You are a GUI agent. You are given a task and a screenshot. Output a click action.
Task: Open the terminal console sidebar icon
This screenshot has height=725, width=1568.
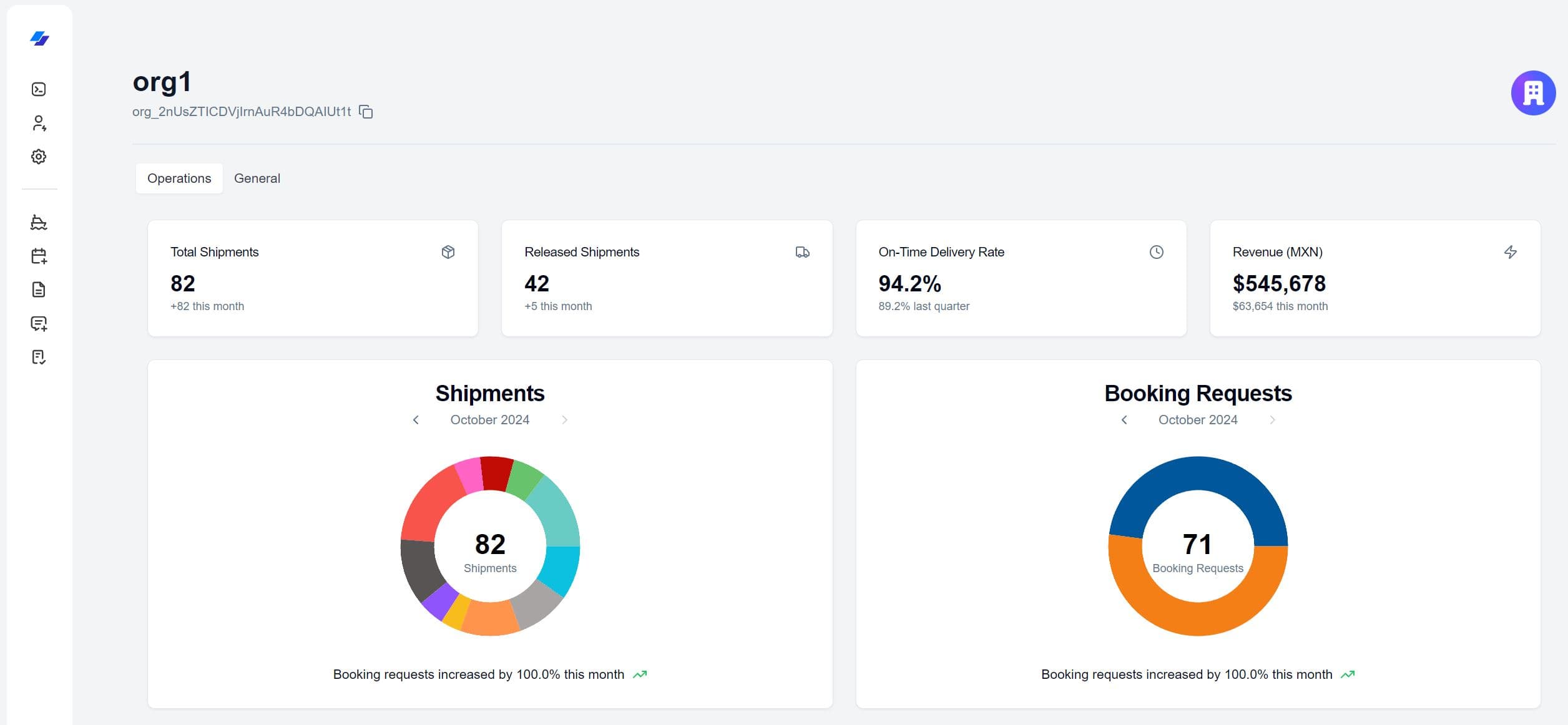pos(39,89)
